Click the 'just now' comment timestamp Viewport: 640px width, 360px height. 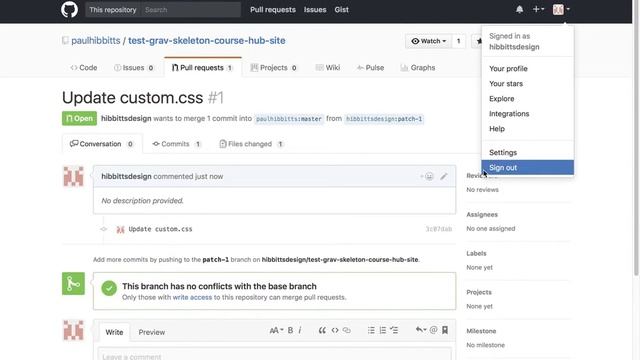[209, 176]
